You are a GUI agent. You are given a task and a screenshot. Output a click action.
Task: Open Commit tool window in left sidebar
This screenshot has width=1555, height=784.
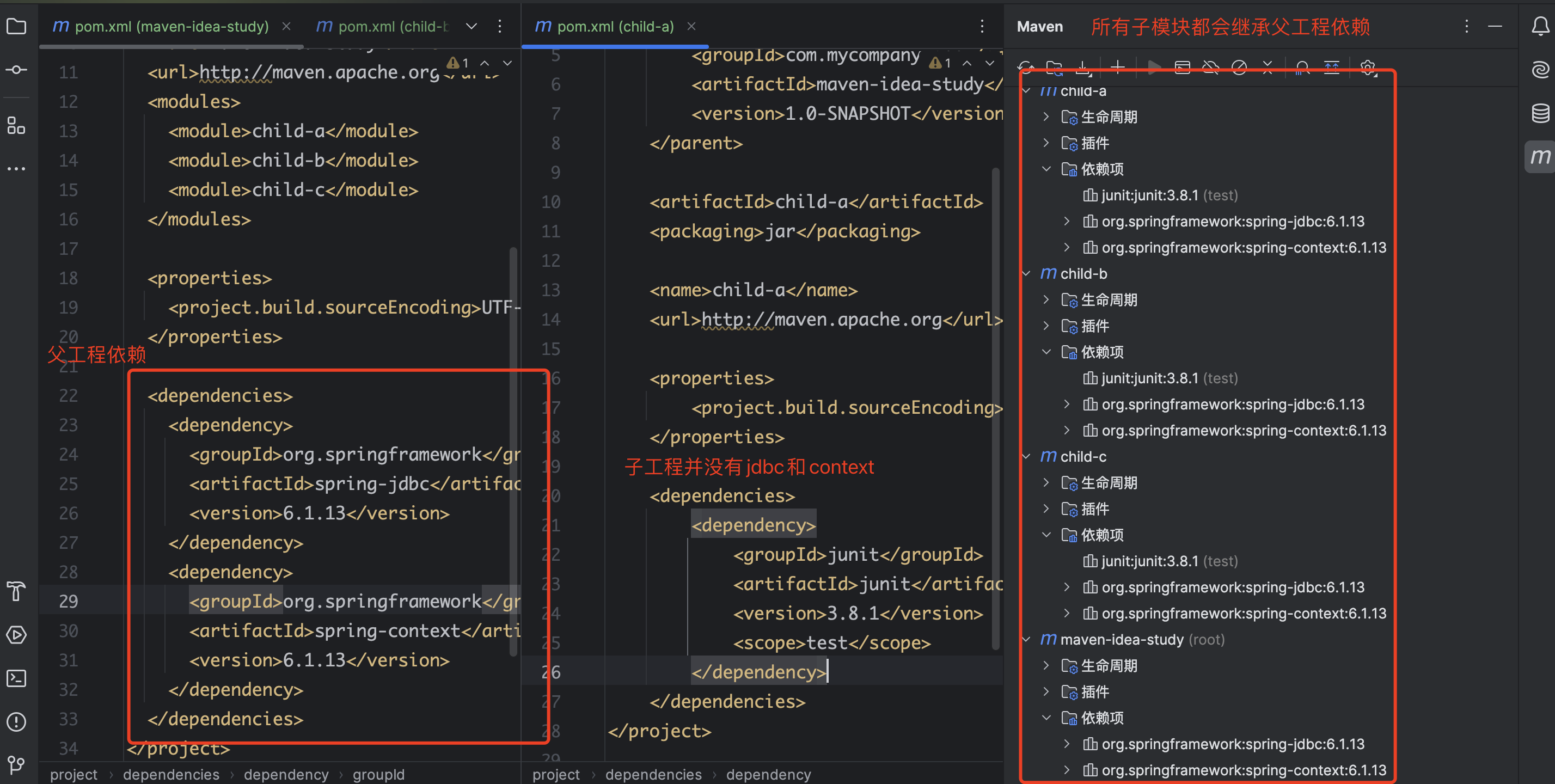(x=16, y=70)
